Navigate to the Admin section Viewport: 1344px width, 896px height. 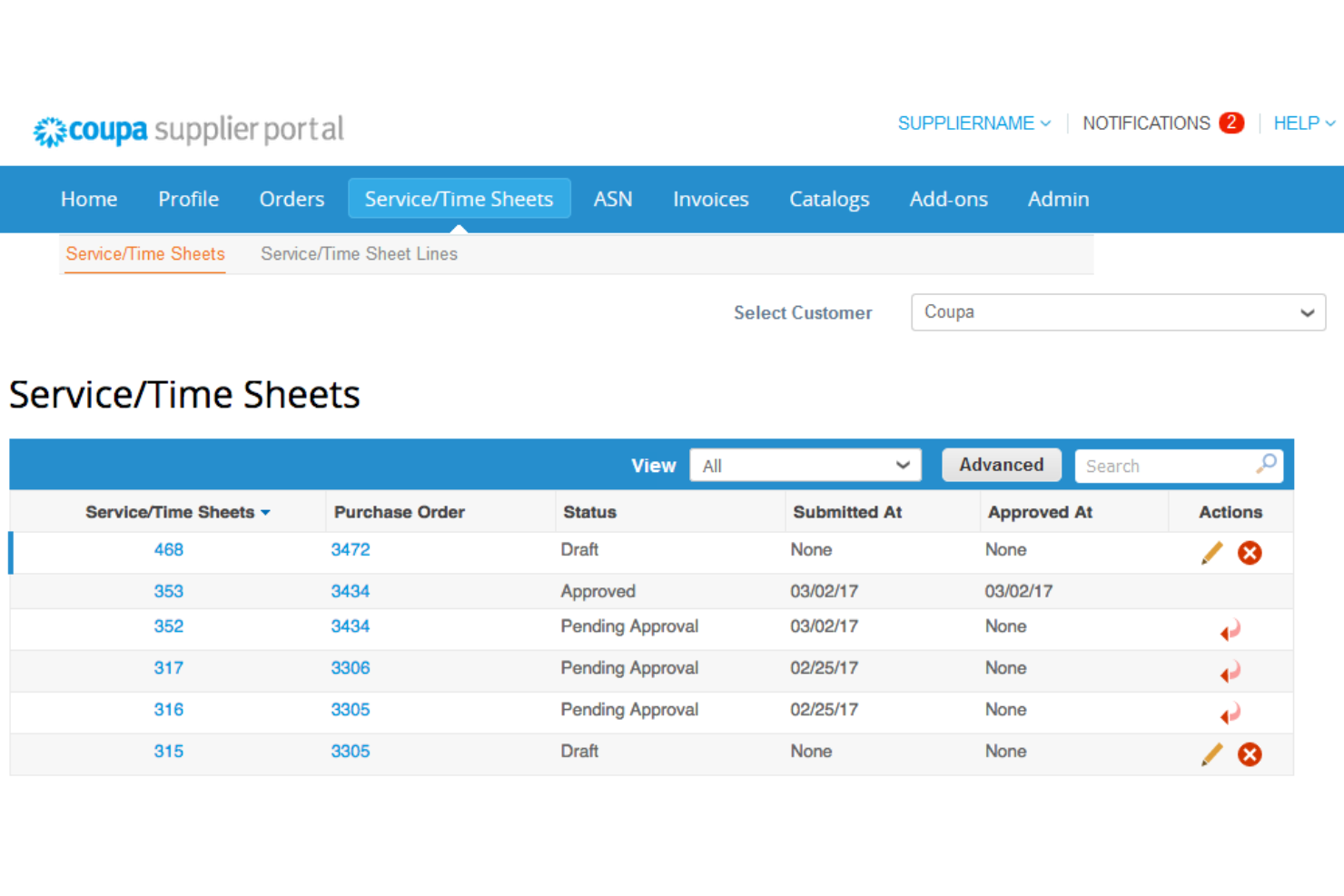click(x=1058, y=199)
